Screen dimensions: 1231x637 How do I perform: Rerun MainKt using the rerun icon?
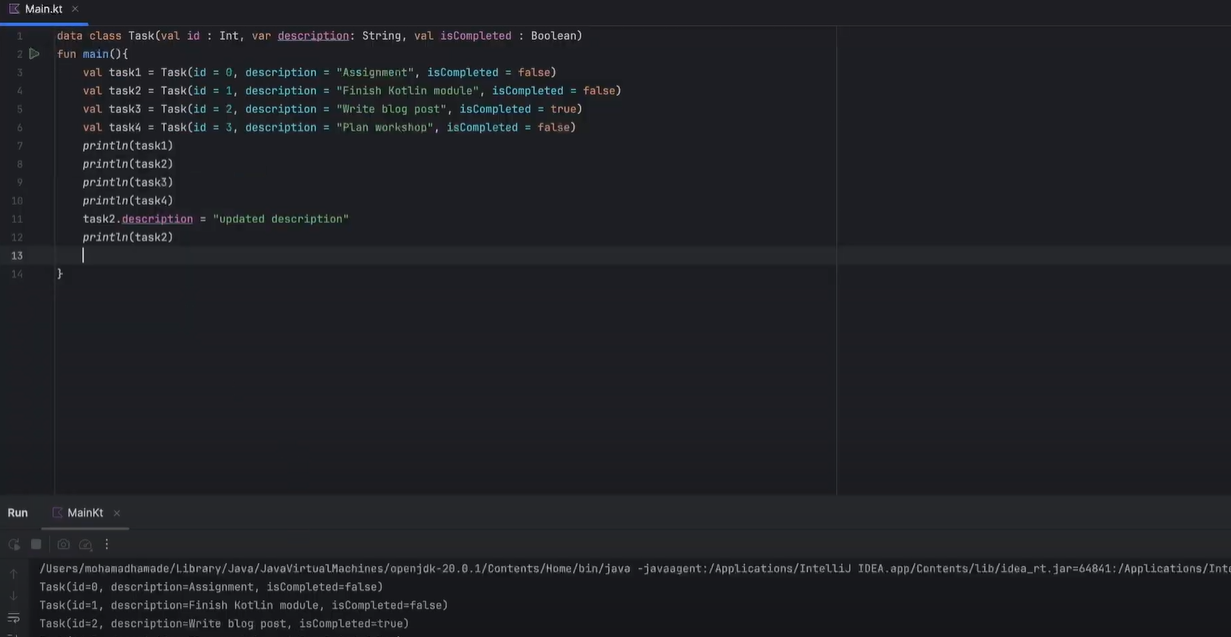tap(14, 544)
